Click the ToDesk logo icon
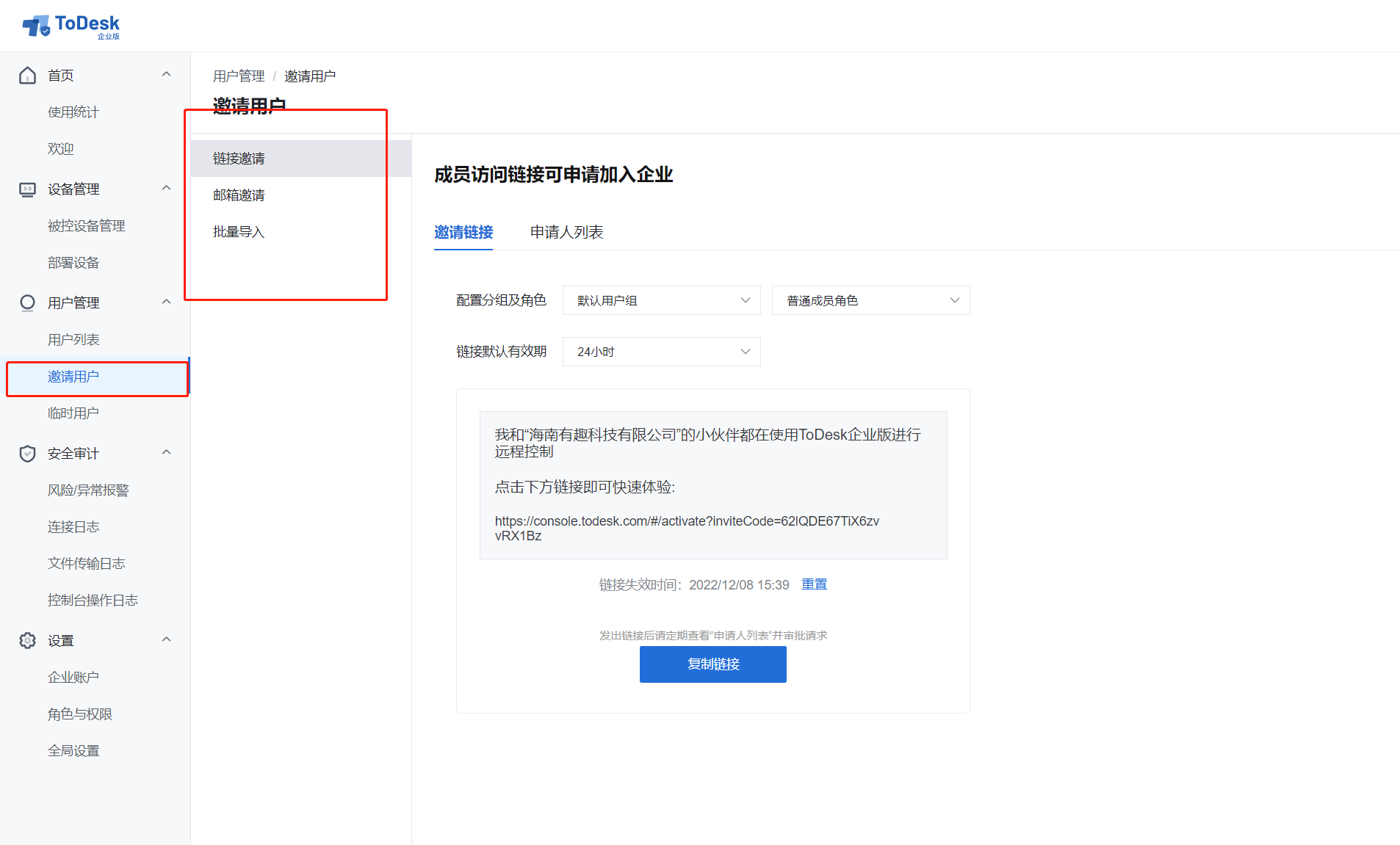 (36, 26)
